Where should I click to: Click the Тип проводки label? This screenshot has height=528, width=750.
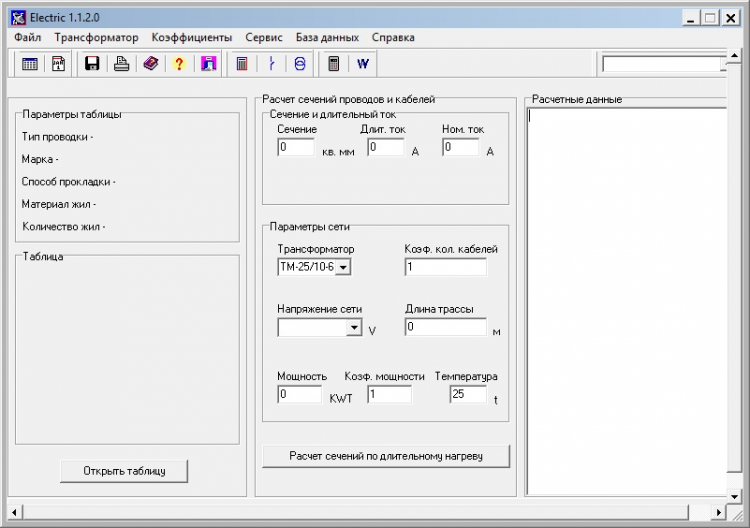(x=57, y=137)
